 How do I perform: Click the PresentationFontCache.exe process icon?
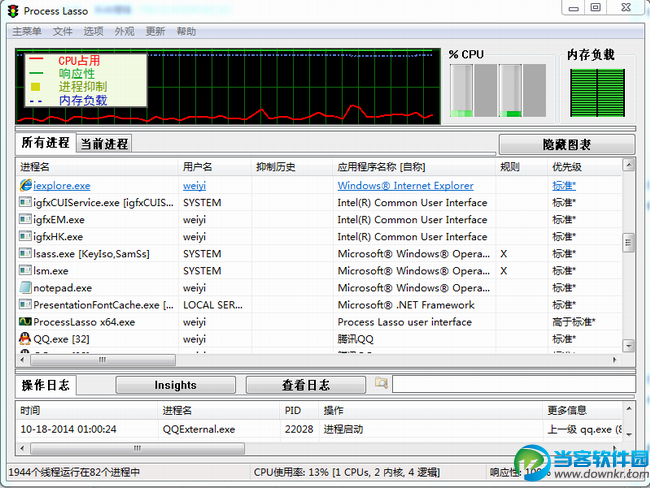click(25, 305)
